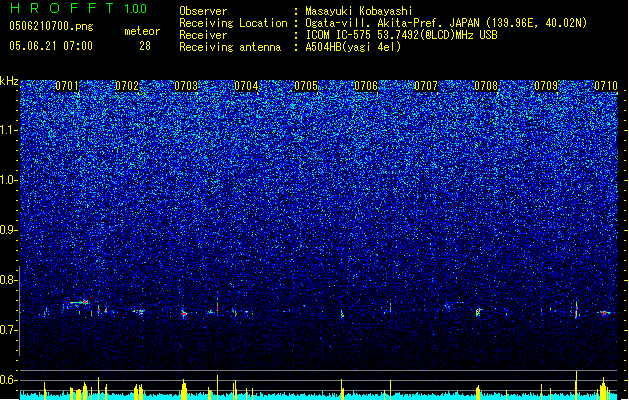
Task: Click the 0.6 frequency axis label
Action: pyautogui.click(x=8, y=380)
